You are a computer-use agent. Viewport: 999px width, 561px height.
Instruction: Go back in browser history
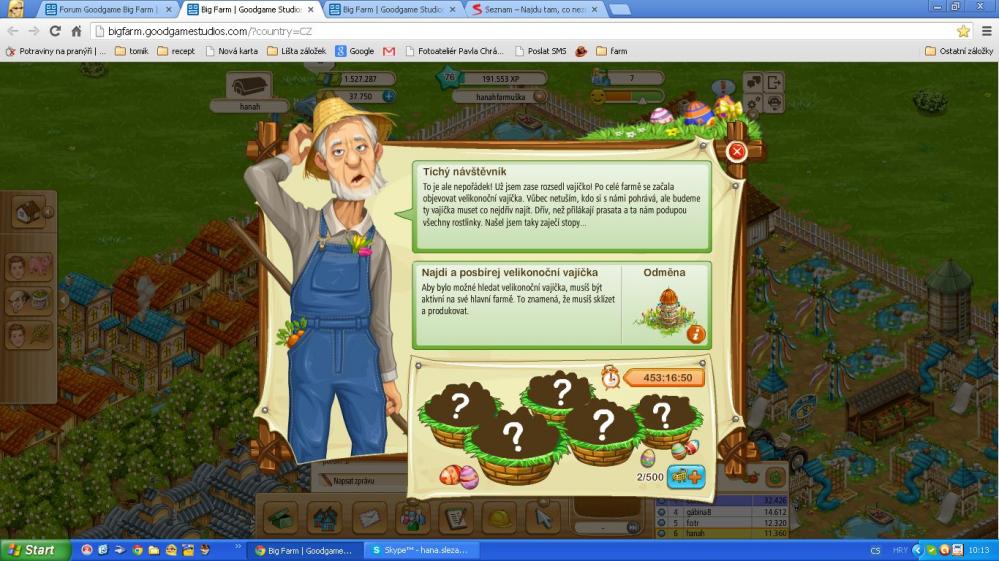(x=13, y=31)
